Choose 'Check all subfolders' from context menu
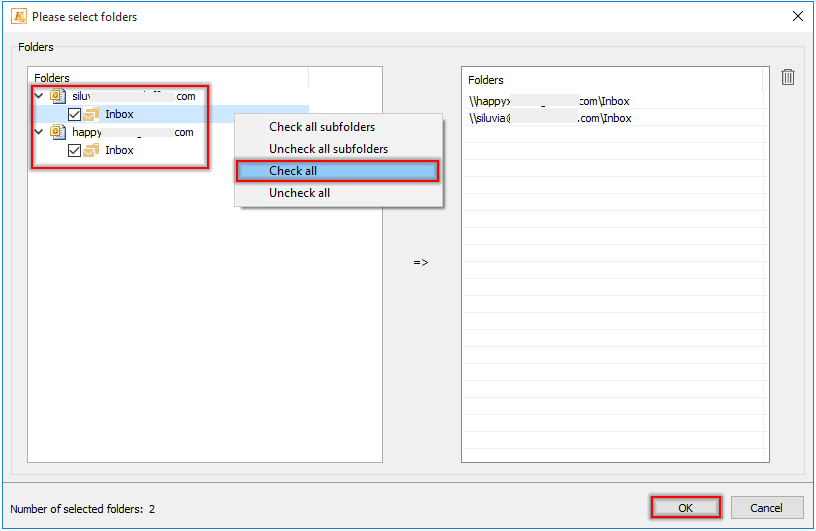Image resolution: width=816 pixels, height=531 pixels. click(321, 127)
